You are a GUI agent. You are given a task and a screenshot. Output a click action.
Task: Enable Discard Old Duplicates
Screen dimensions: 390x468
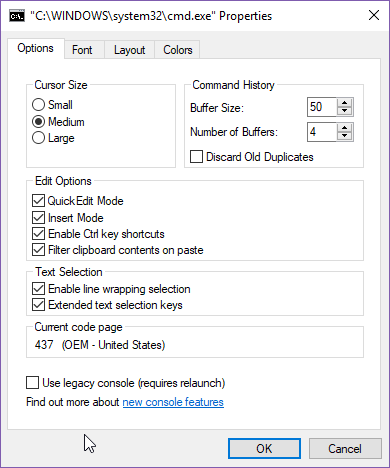point(196,157)
